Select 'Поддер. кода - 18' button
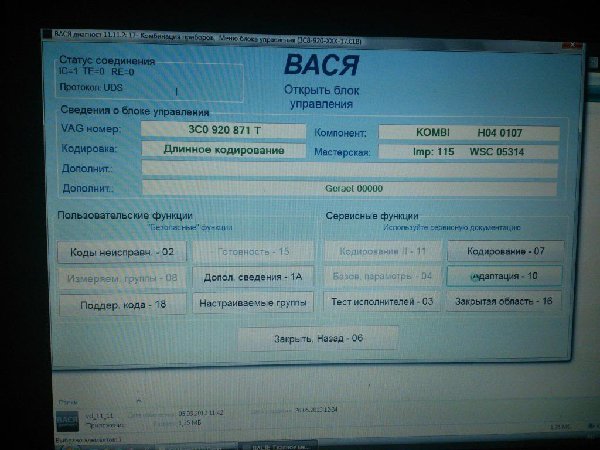The height and width of the screenshot is (450, 600). click(121, 303)
